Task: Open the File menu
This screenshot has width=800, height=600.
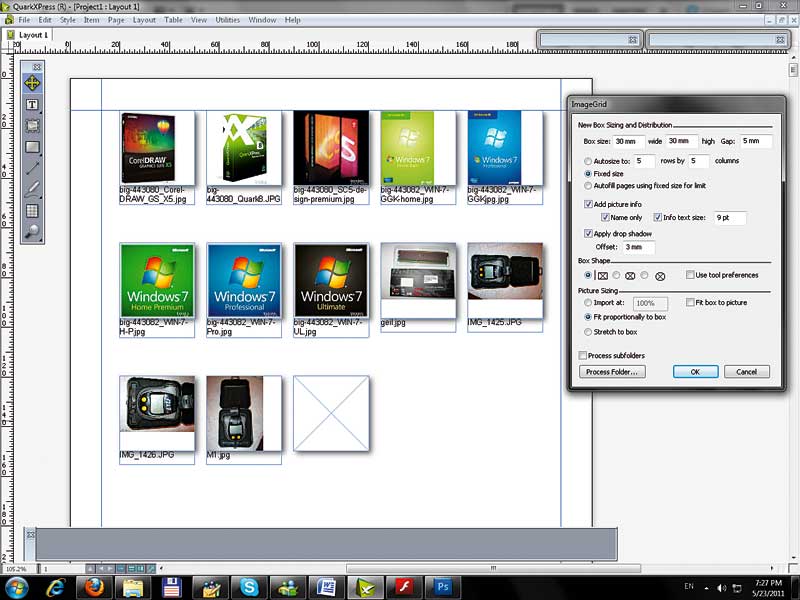Action: coord(24,20)
